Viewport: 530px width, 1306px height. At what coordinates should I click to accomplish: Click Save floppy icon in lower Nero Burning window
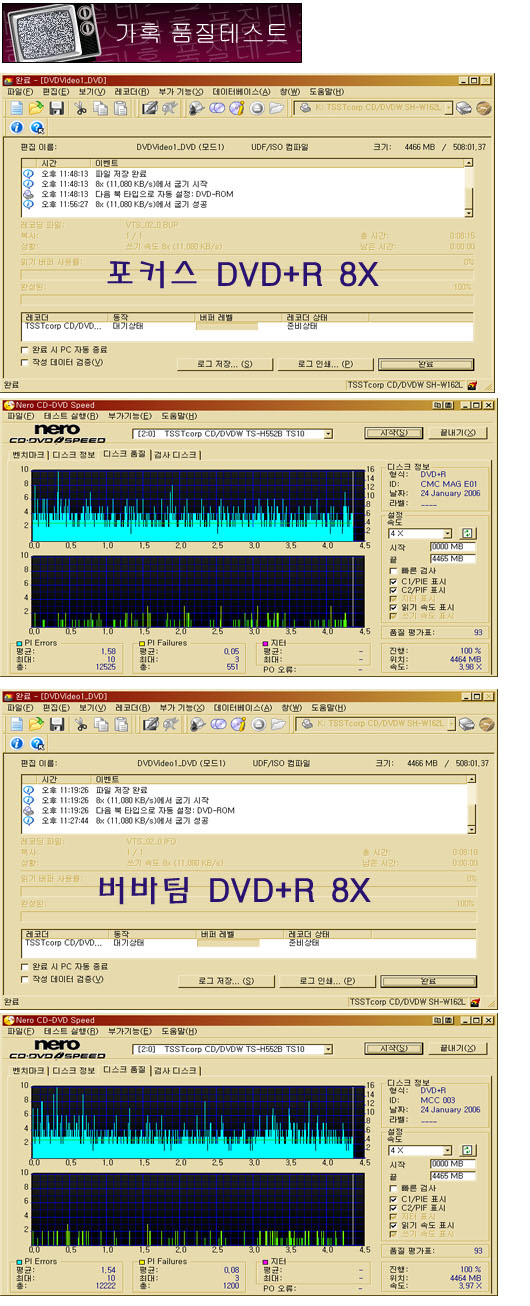57,723
